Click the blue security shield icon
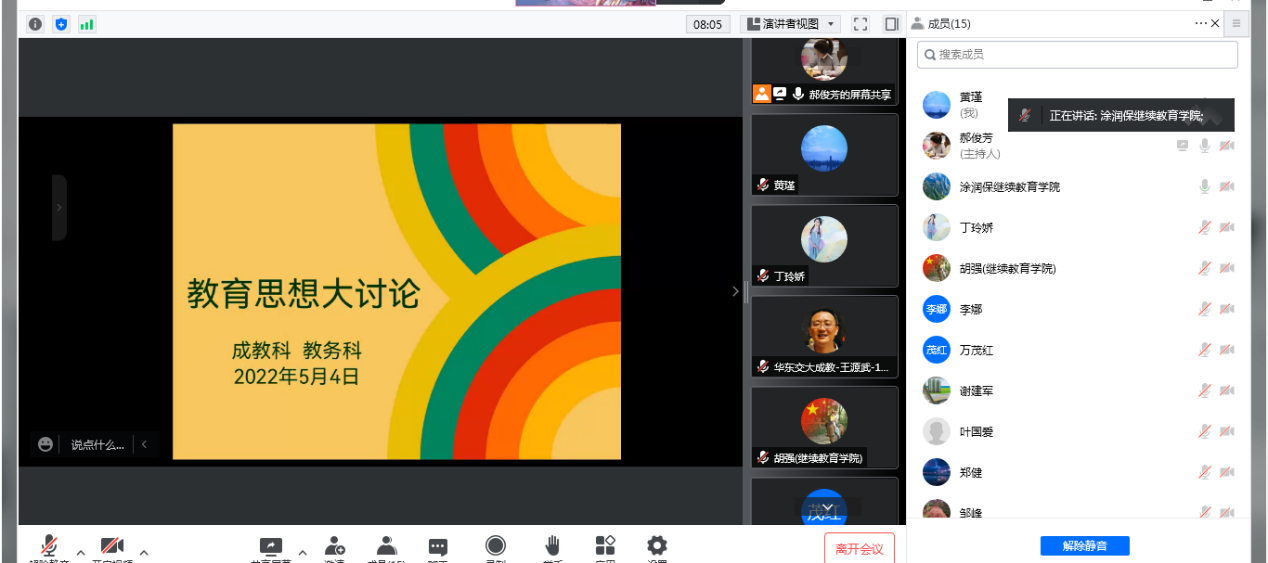1268x563 pixels. coord(61,24)
